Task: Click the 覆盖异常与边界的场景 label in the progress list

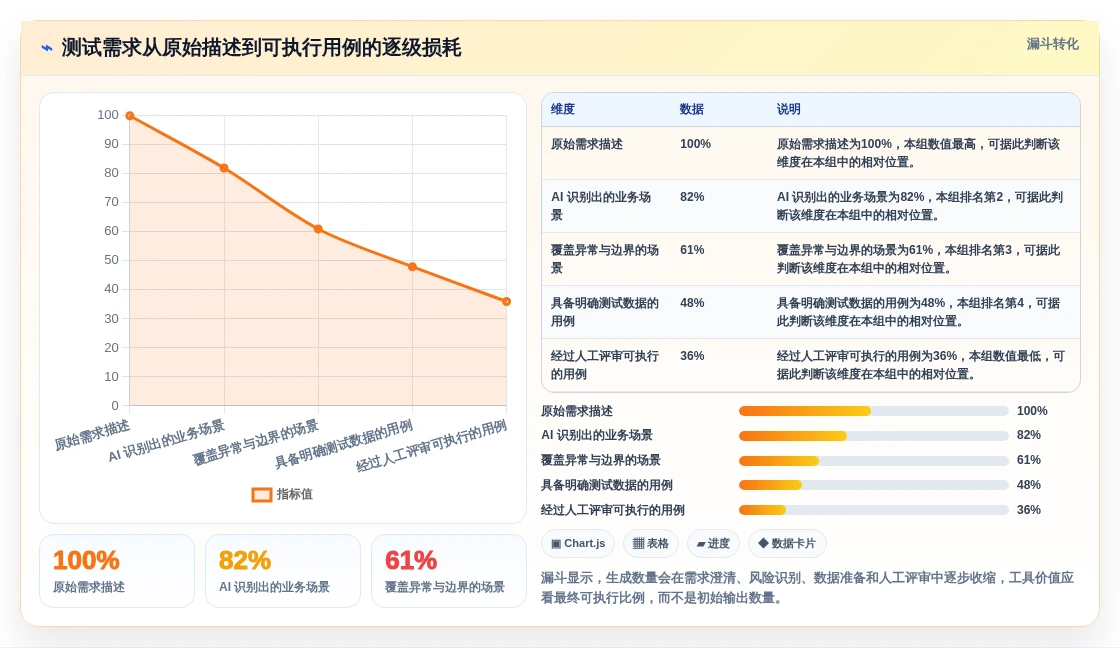Action: click(601, 460)
